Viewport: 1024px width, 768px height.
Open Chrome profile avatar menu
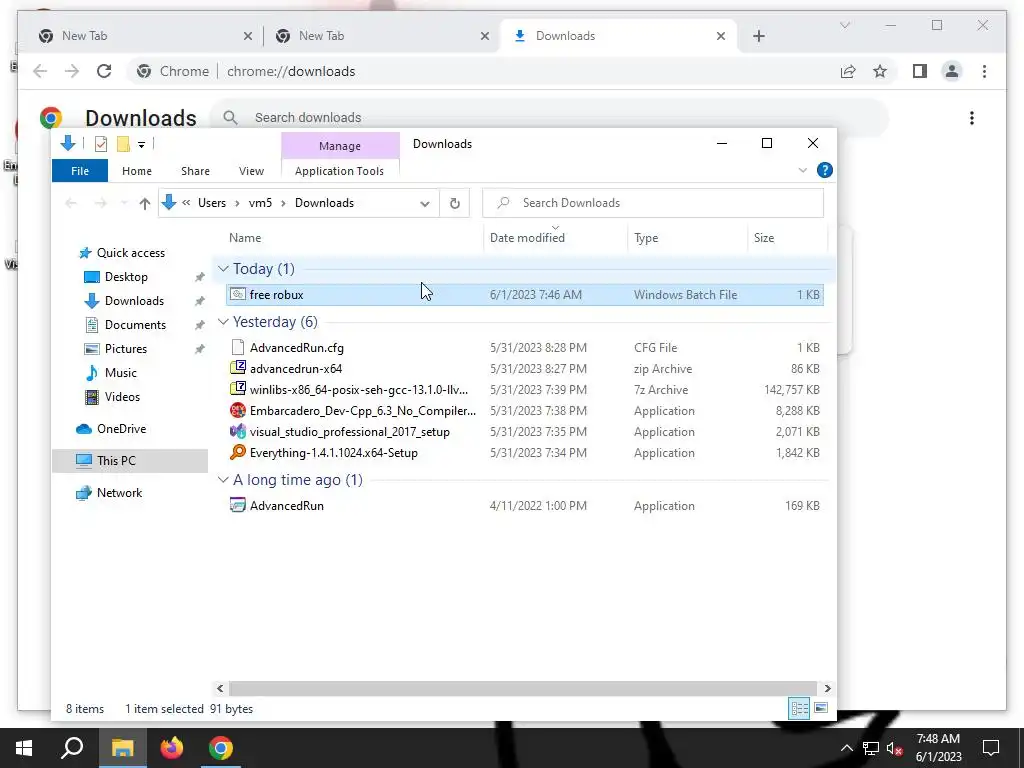point(952,71)
